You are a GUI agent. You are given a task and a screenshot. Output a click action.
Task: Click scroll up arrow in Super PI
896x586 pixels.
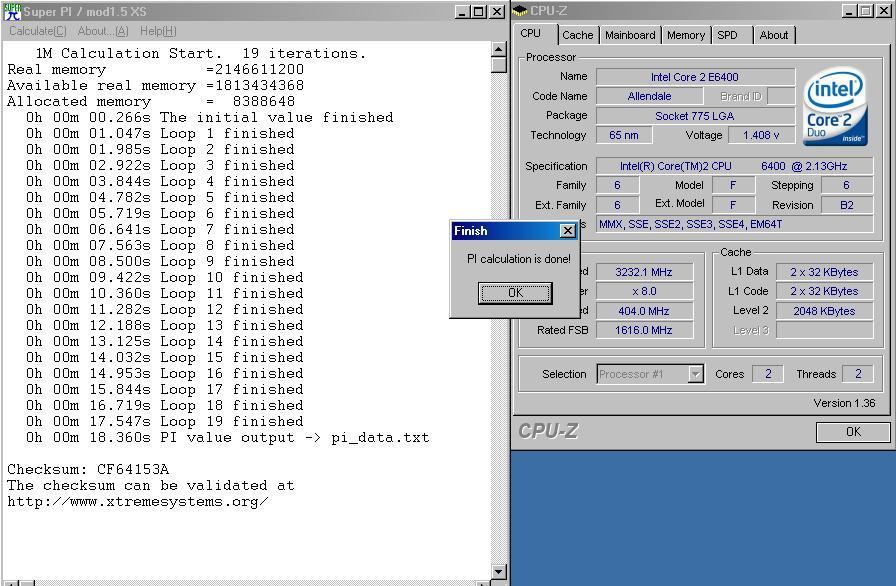pyautogui.click(x=498, y=49)
